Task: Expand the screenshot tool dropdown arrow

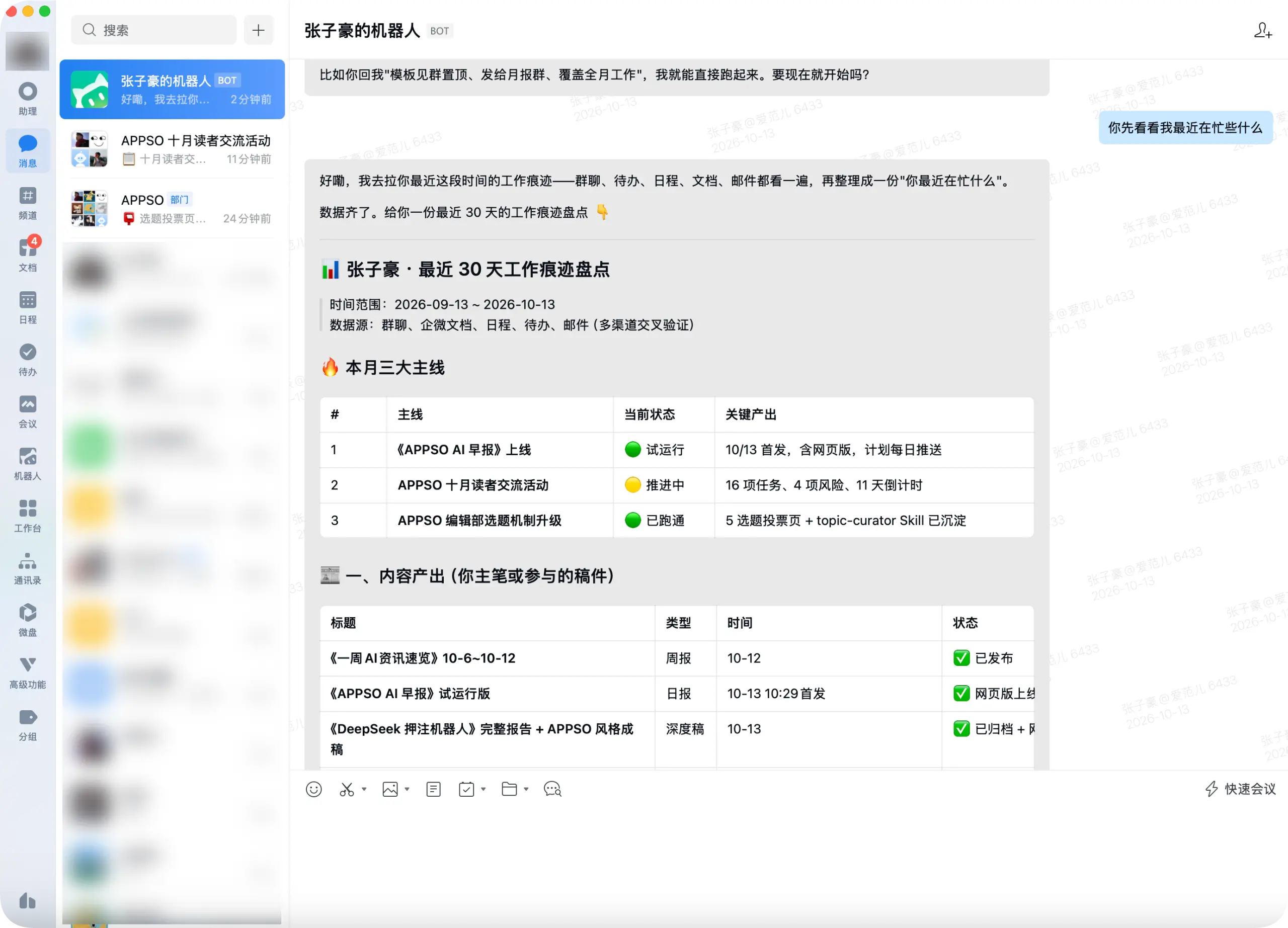Action: (364, 789)
